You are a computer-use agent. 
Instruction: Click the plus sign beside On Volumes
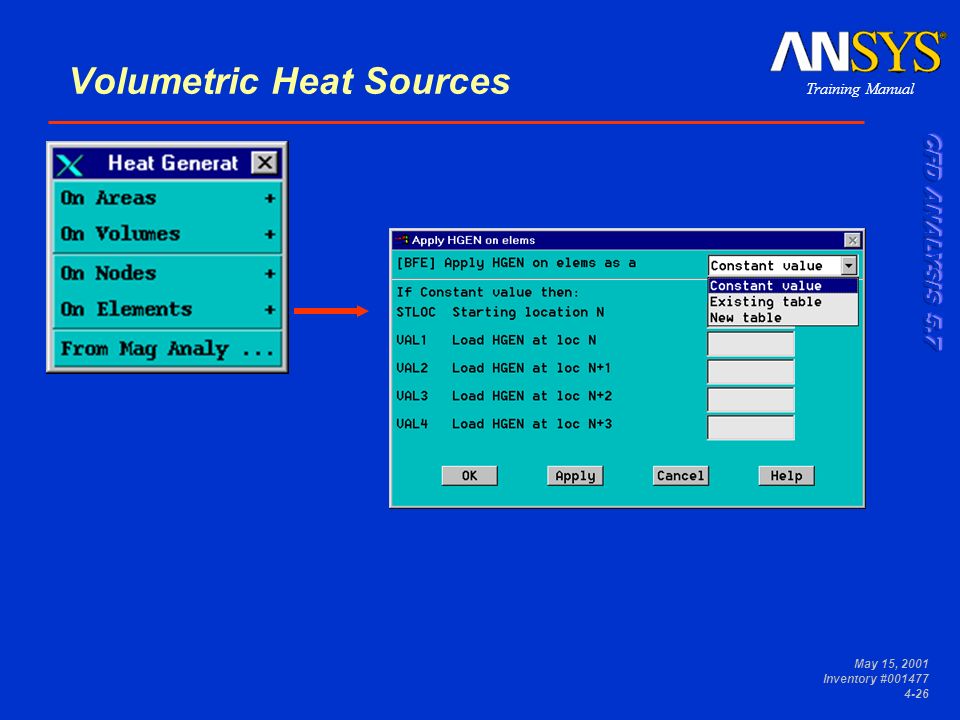[269, 234]
